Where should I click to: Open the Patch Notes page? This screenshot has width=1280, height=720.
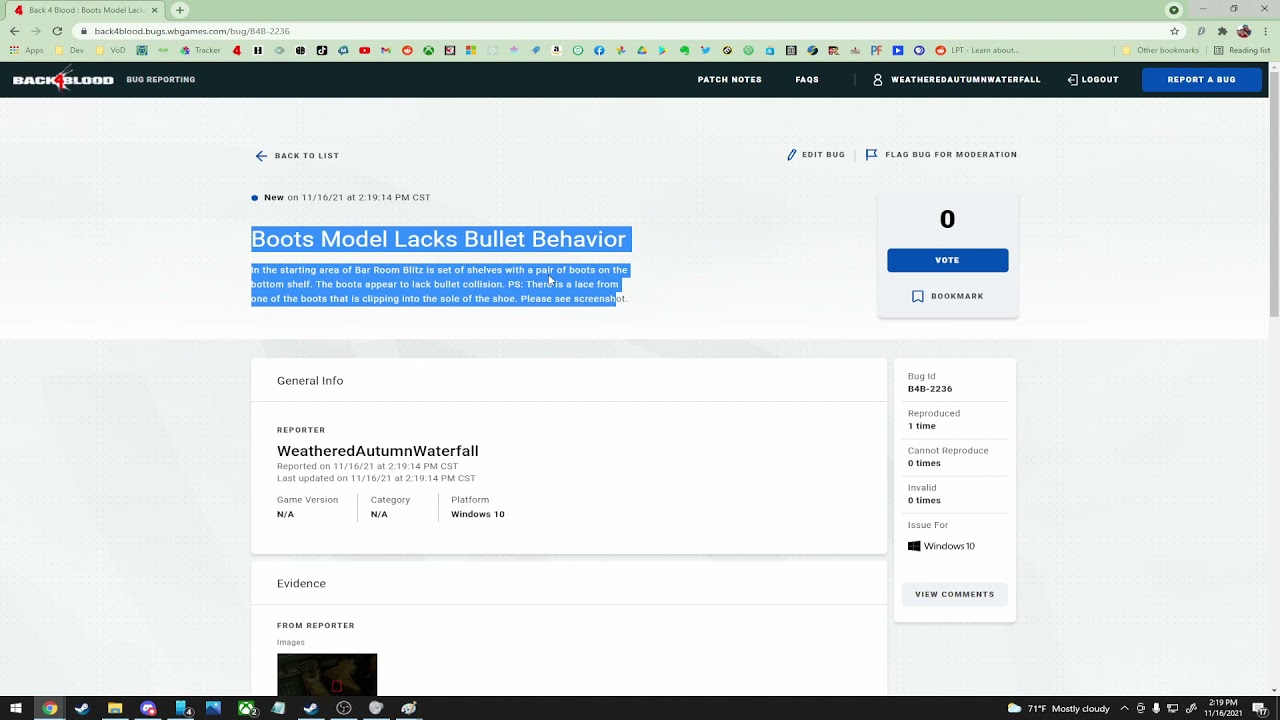[729, 80]
